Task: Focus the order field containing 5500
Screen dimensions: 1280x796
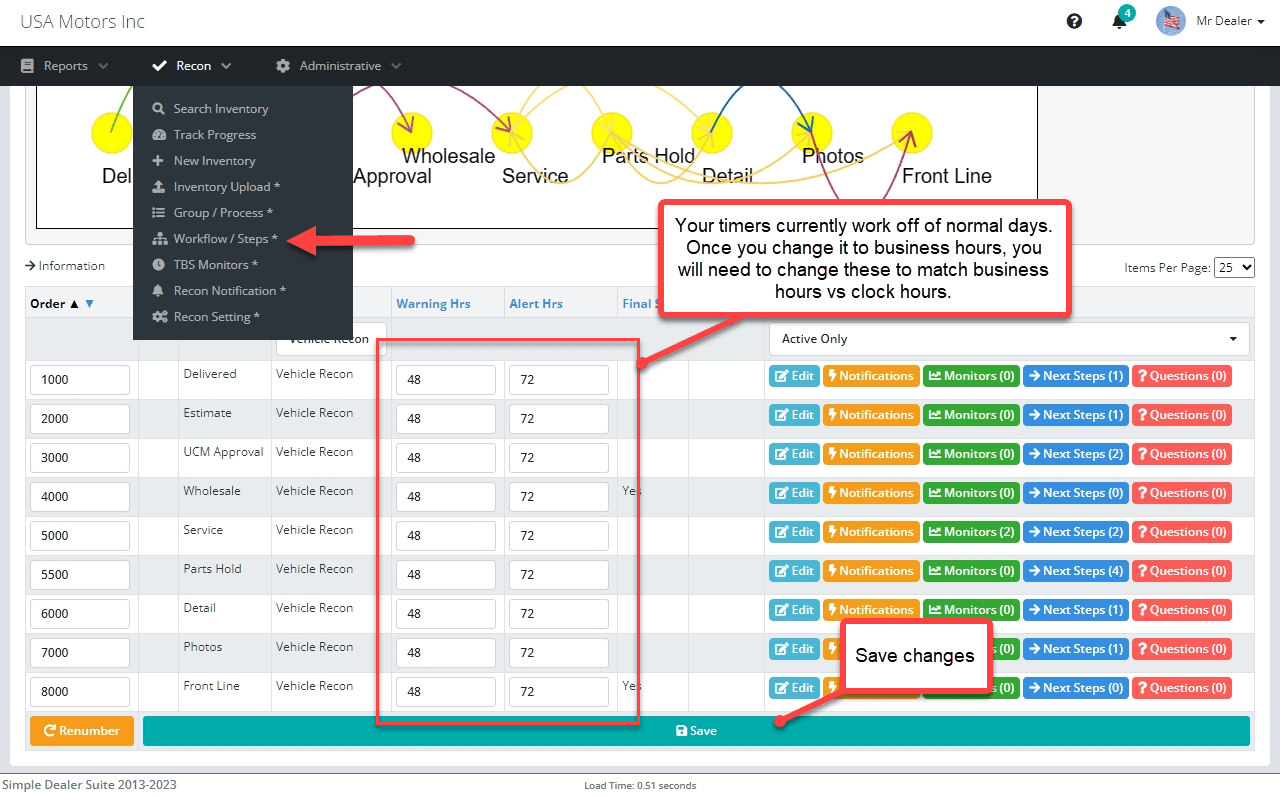Action: click(x=80, y=575)
